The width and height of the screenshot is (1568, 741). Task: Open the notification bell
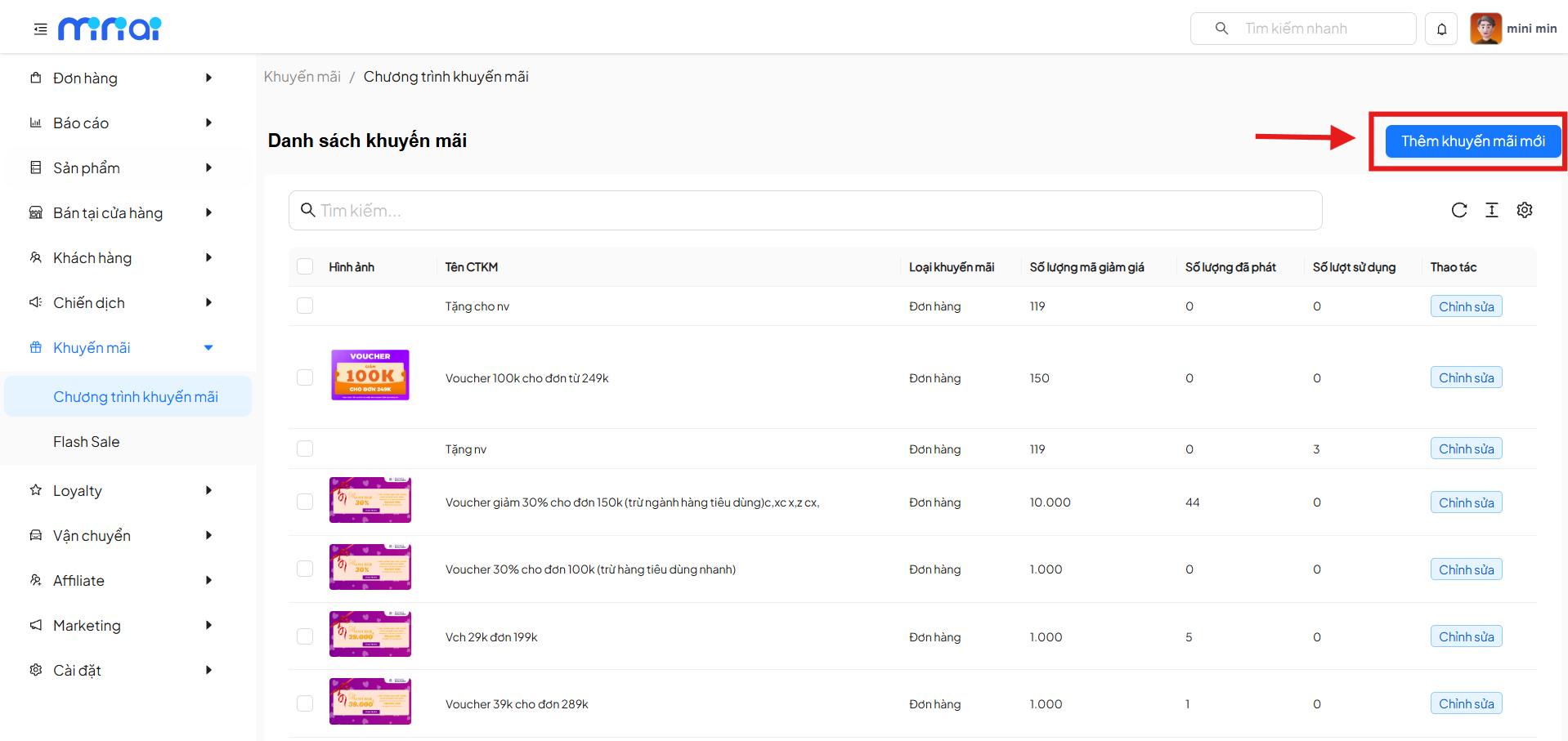[1441, 29]
